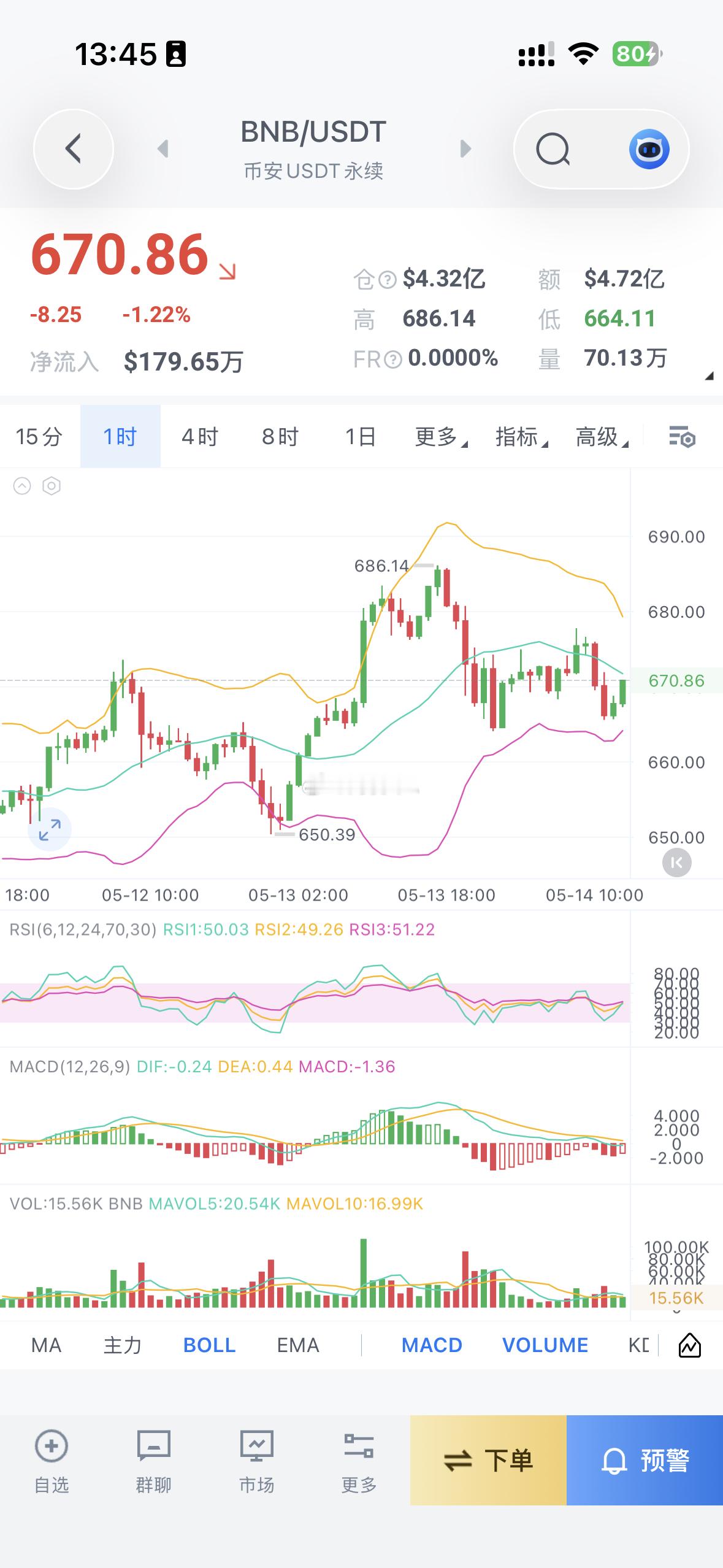Open 更多 timeframe dropdown
723x1568 pixels.
tap(441, 437)
